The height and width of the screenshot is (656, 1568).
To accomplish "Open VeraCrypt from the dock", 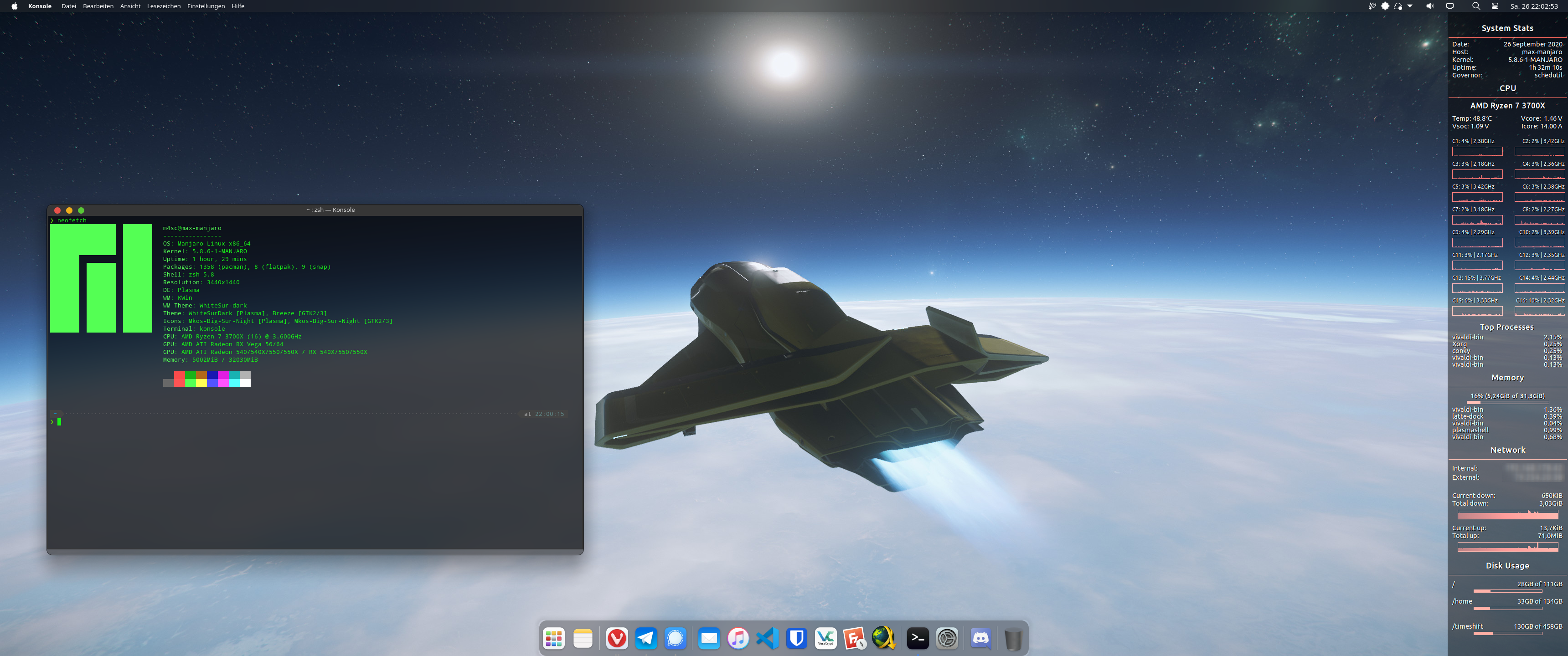I will (x=825, y=638).
